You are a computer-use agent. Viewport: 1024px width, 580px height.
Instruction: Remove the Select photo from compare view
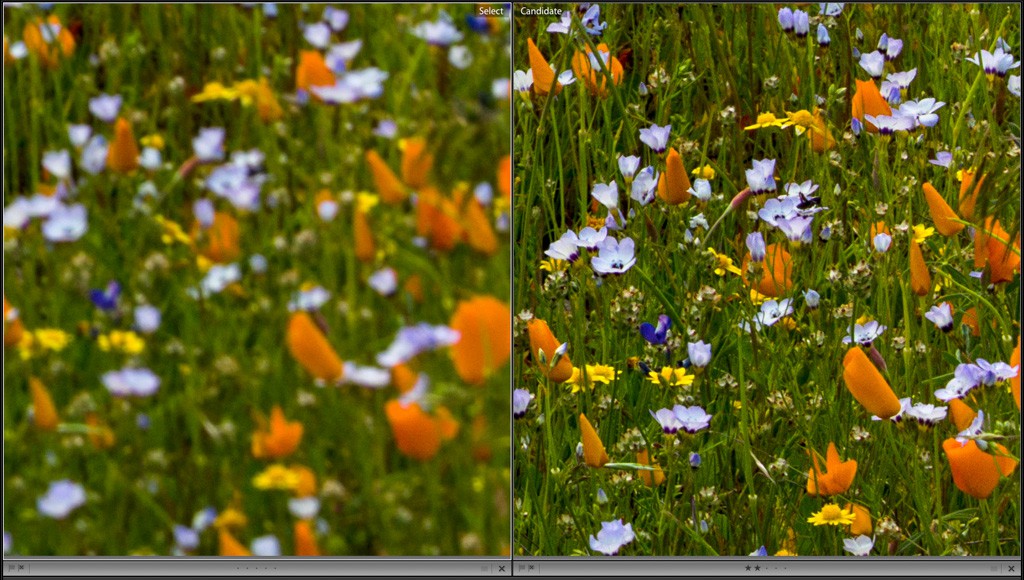pyautogui.click(x=502, y=568)
